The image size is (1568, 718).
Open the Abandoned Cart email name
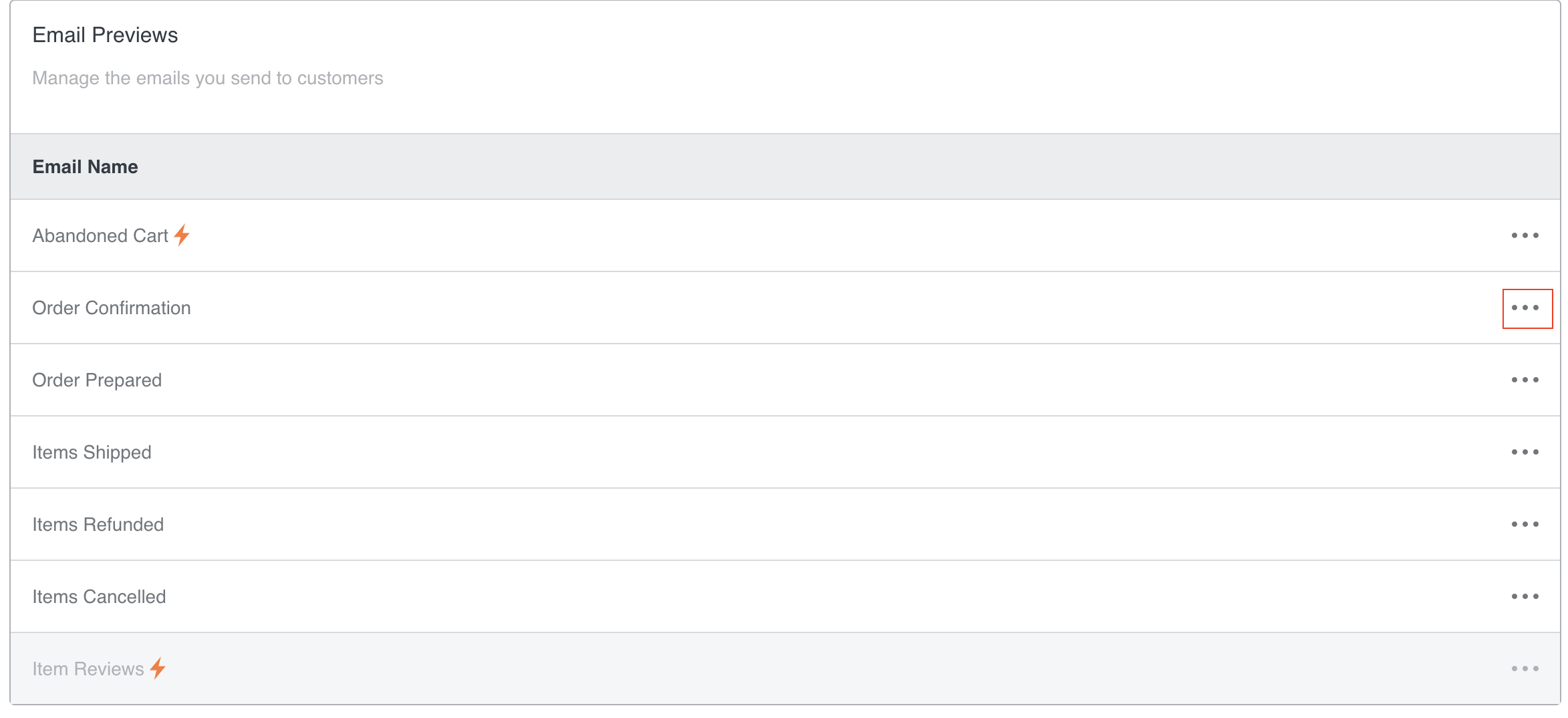100,236
